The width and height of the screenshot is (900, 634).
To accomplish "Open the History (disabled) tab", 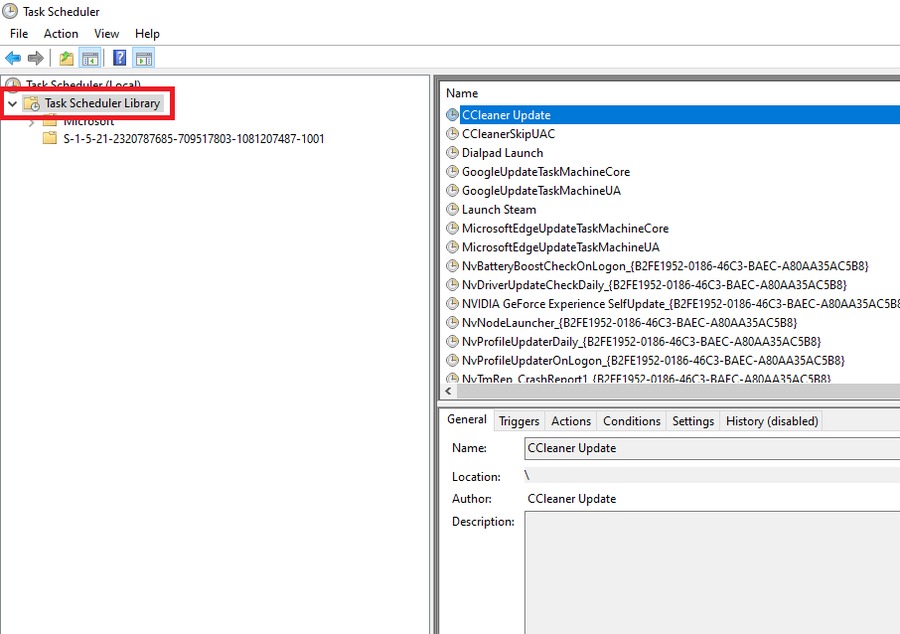I will [771, 421].
